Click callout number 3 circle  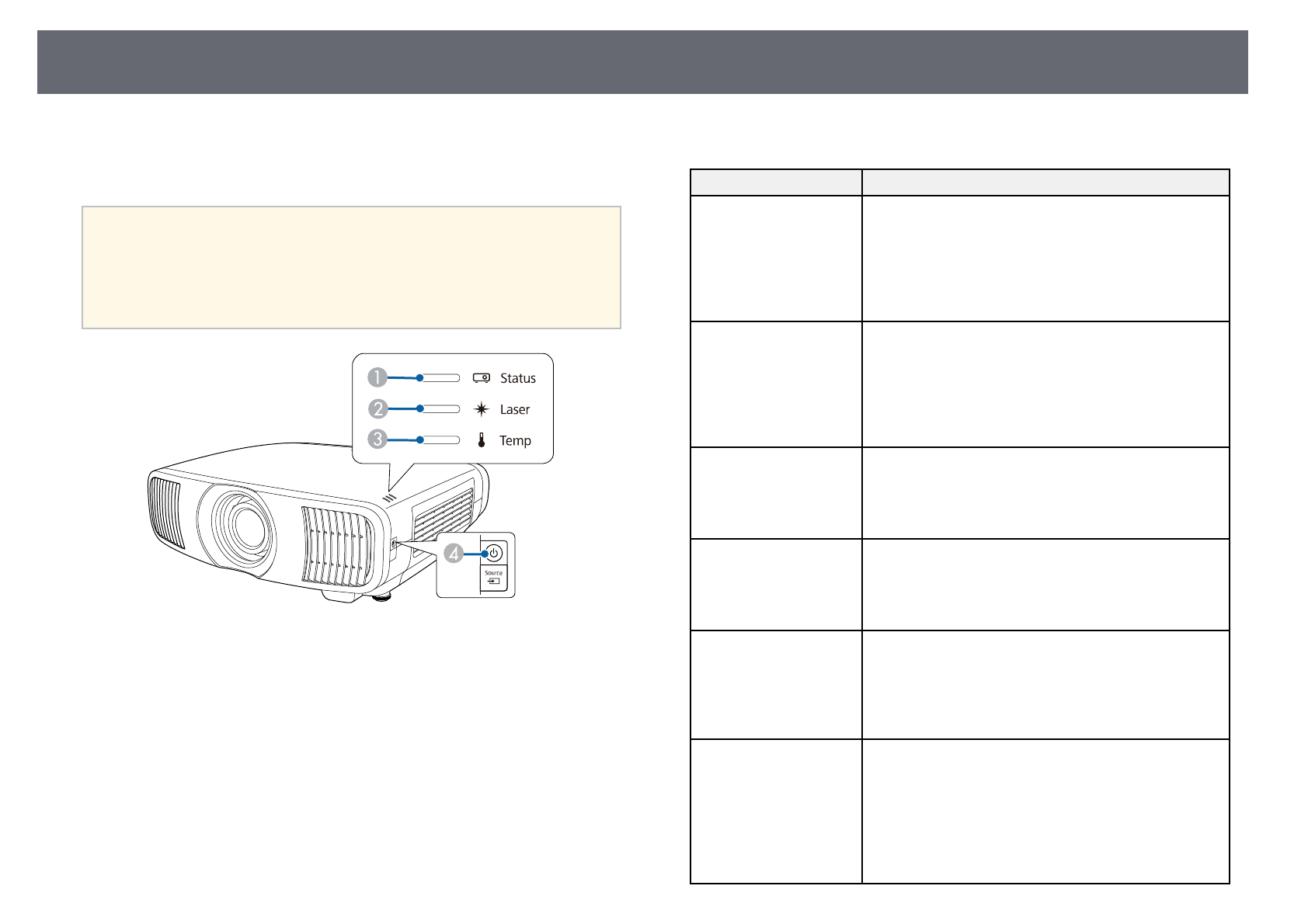377,439
